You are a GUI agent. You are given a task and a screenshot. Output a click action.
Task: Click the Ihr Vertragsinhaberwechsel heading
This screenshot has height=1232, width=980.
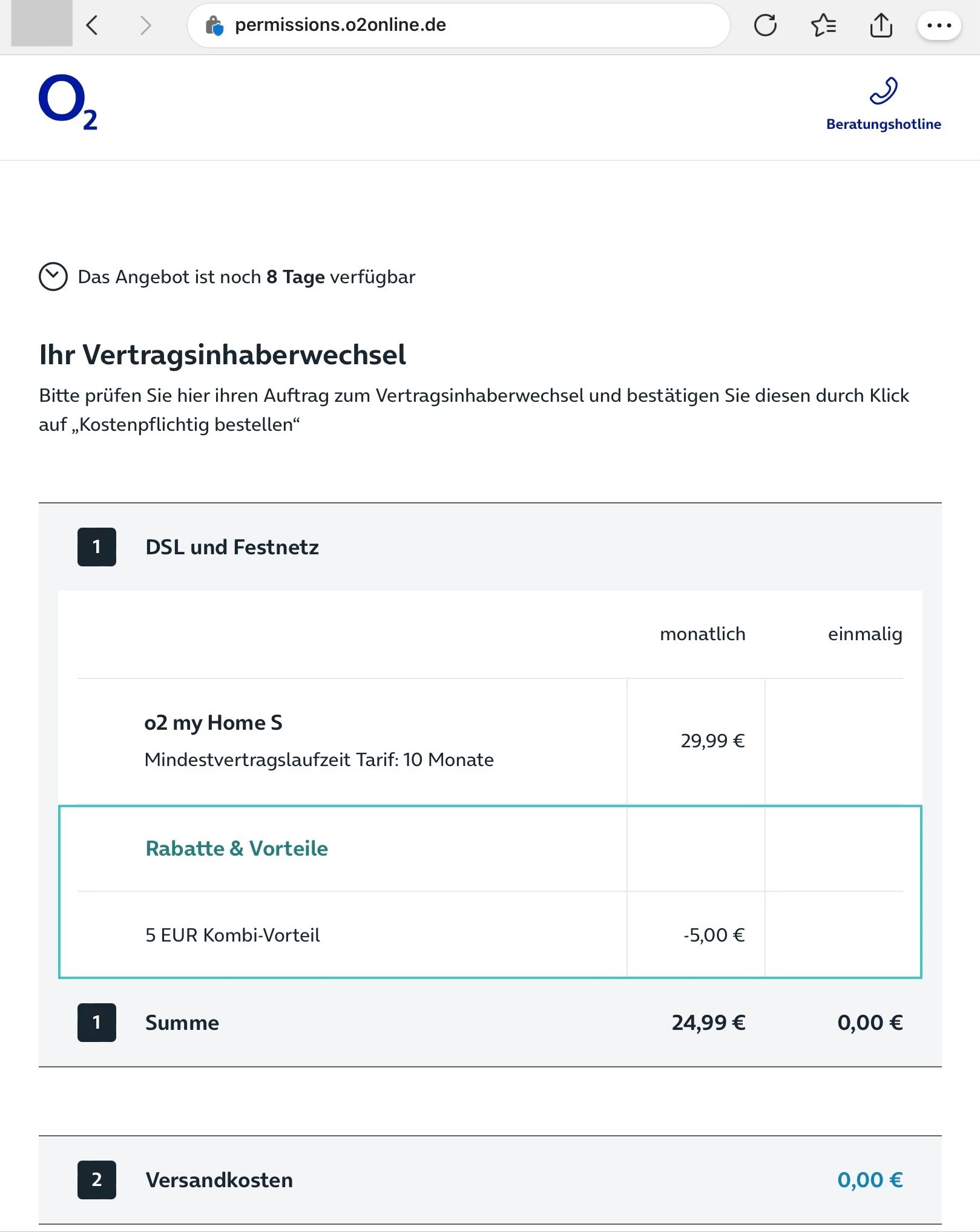click(x=222, y=355)
